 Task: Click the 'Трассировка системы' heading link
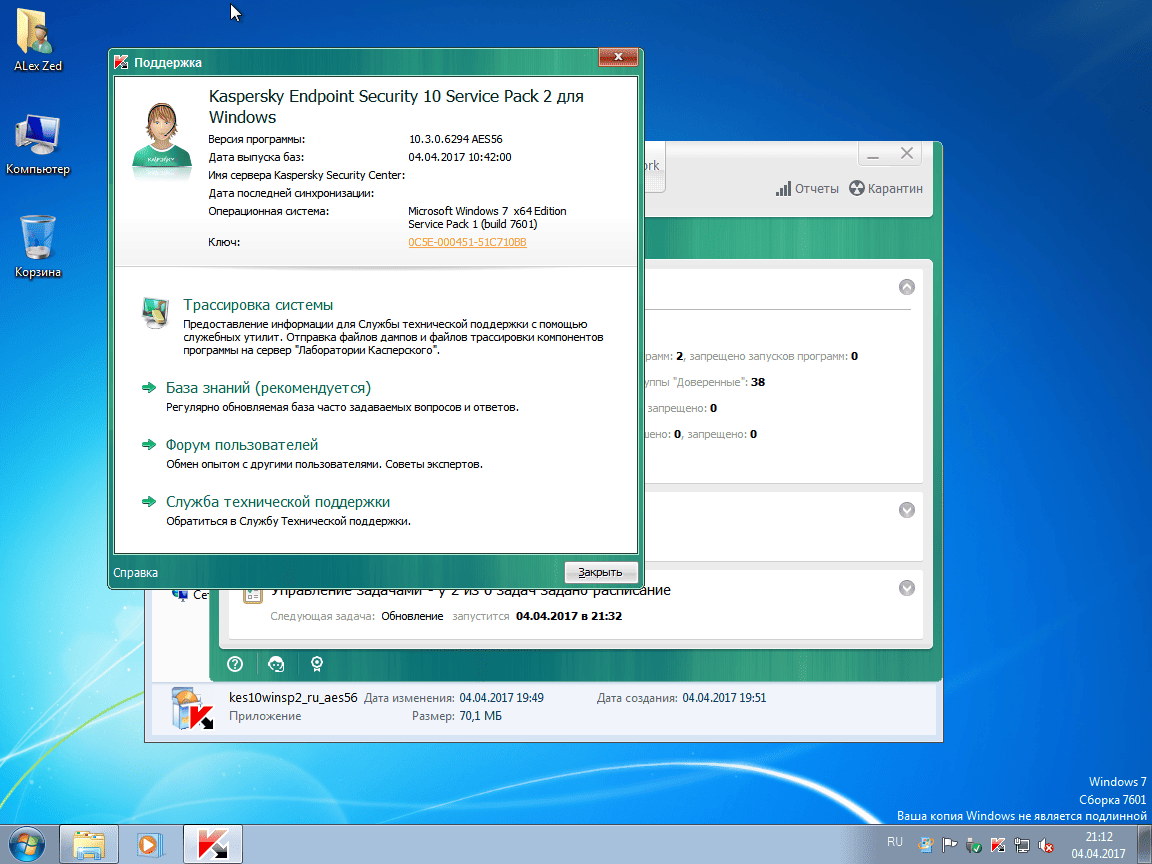tap(258, 305)
